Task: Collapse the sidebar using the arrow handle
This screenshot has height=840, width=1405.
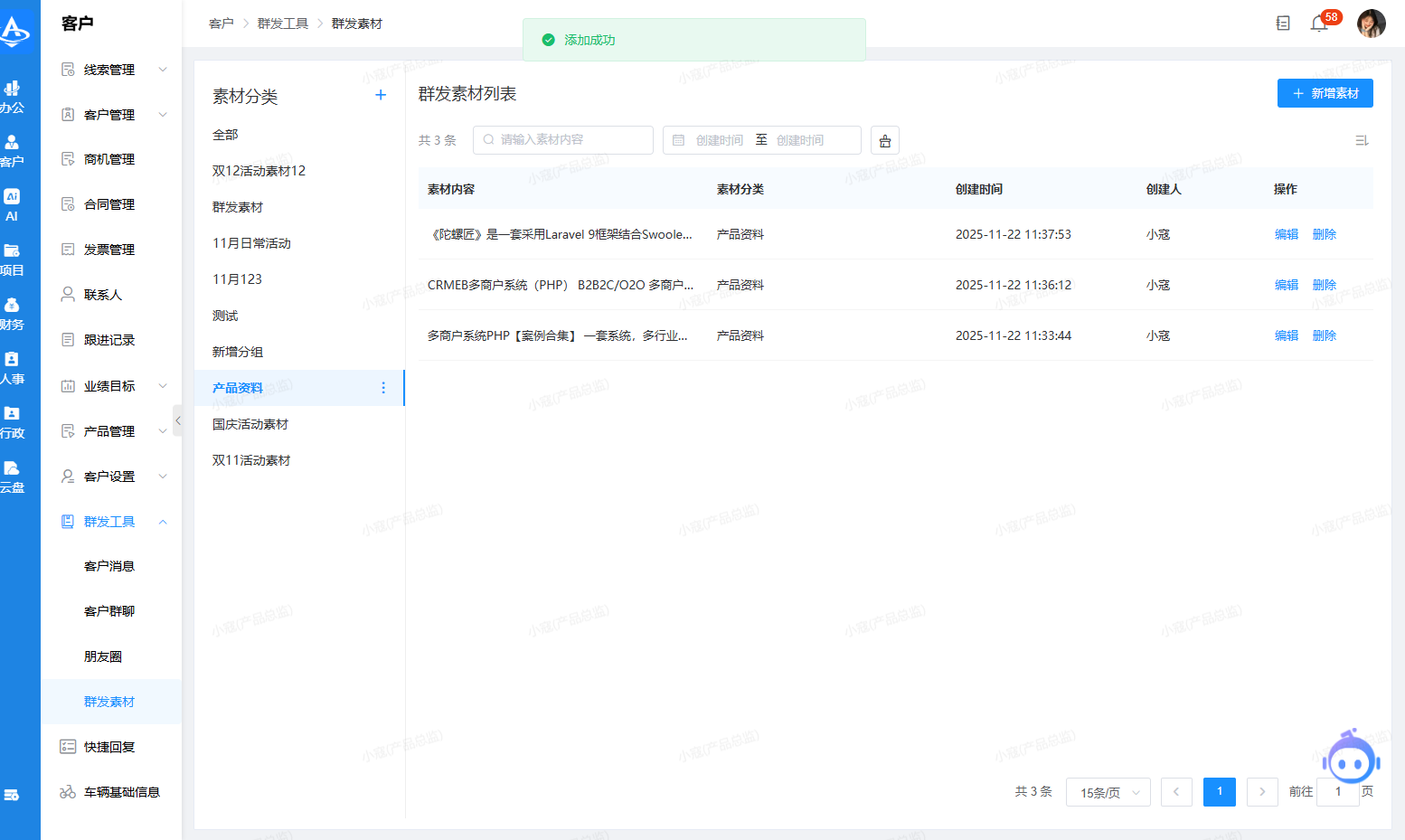Action: pyautogui.click(x=178, y=420)
